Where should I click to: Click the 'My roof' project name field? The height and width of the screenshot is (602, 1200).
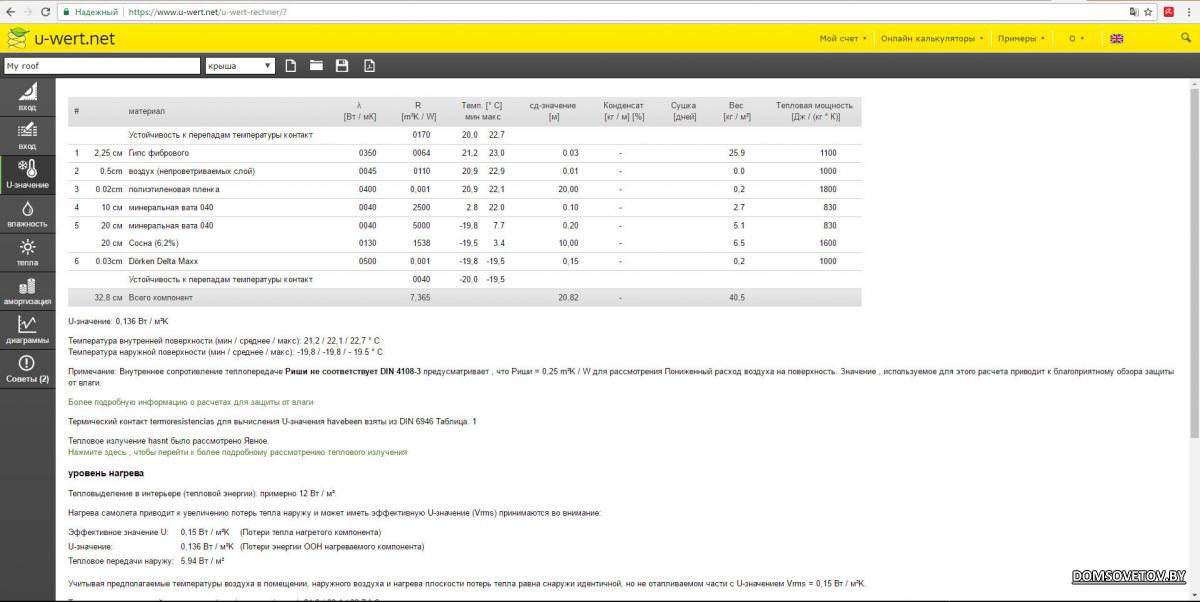pos(102,66)
